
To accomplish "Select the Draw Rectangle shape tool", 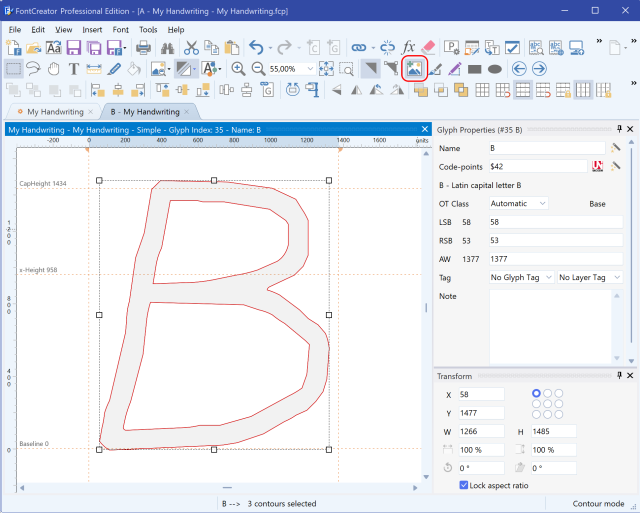I will pos(474,69).
